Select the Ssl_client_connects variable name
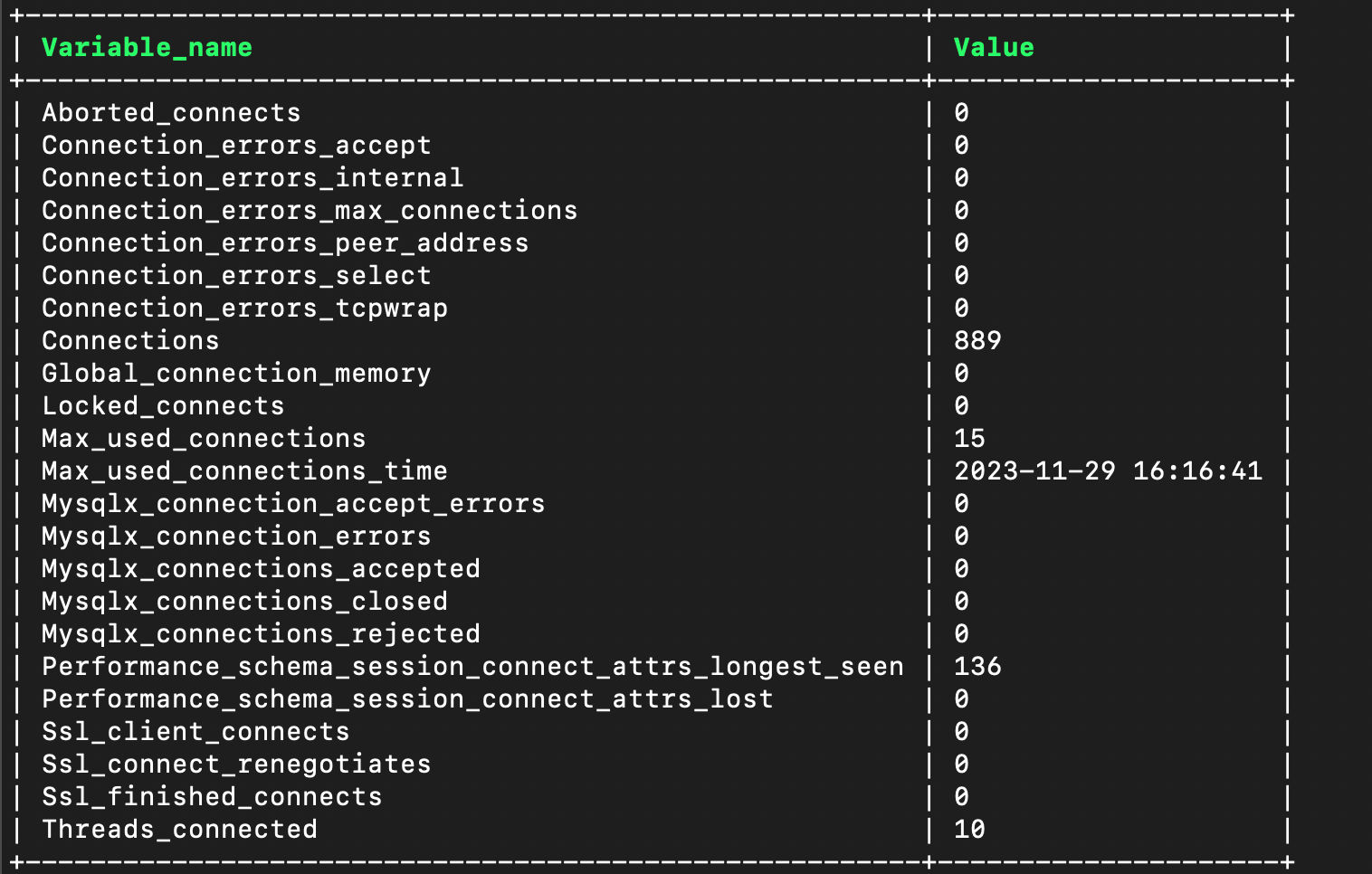This screenshot has height=874, width=1372. (x=195, y=732)
